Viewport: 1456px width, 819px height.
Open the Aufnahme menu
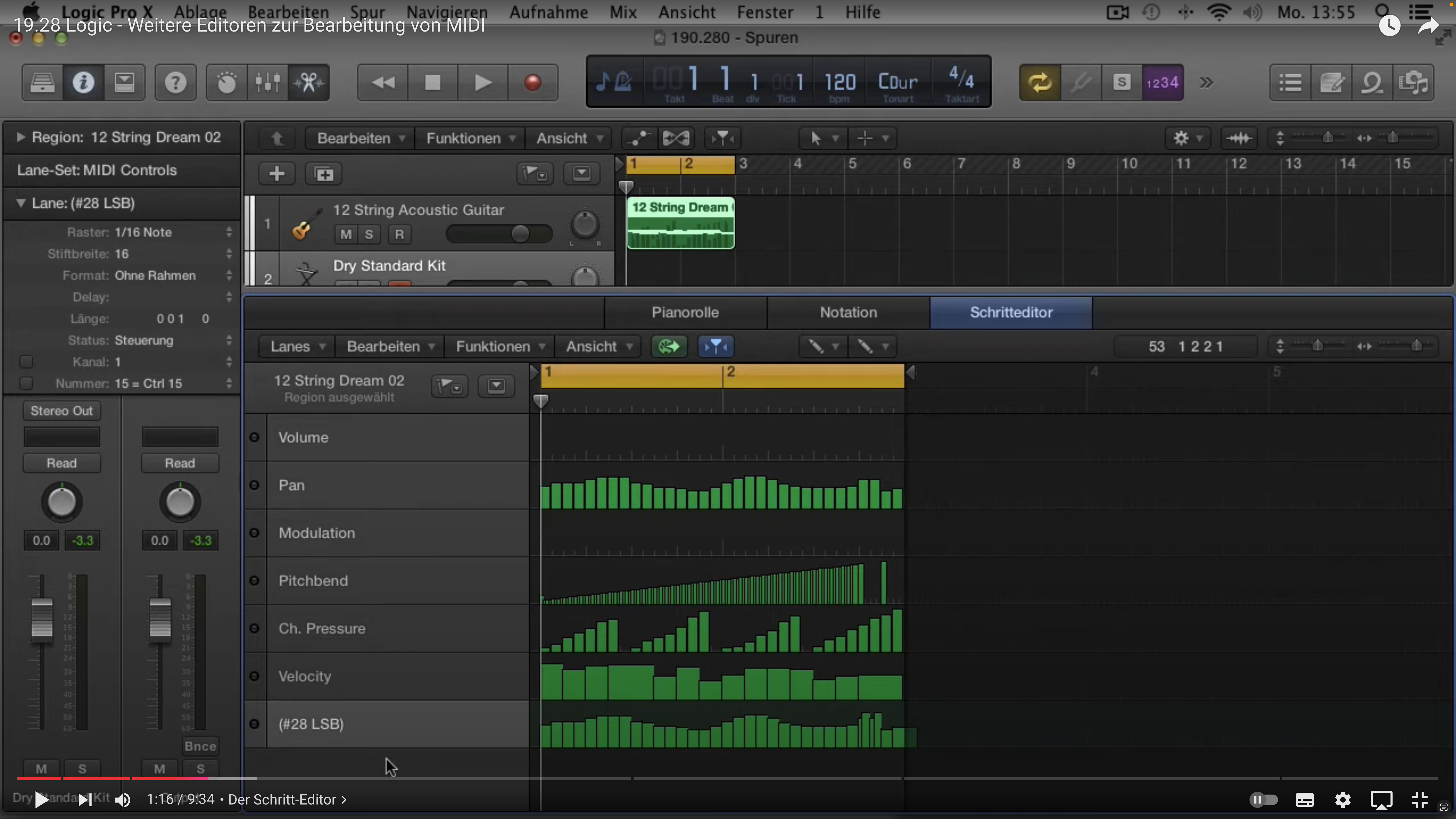click(548, 12)
